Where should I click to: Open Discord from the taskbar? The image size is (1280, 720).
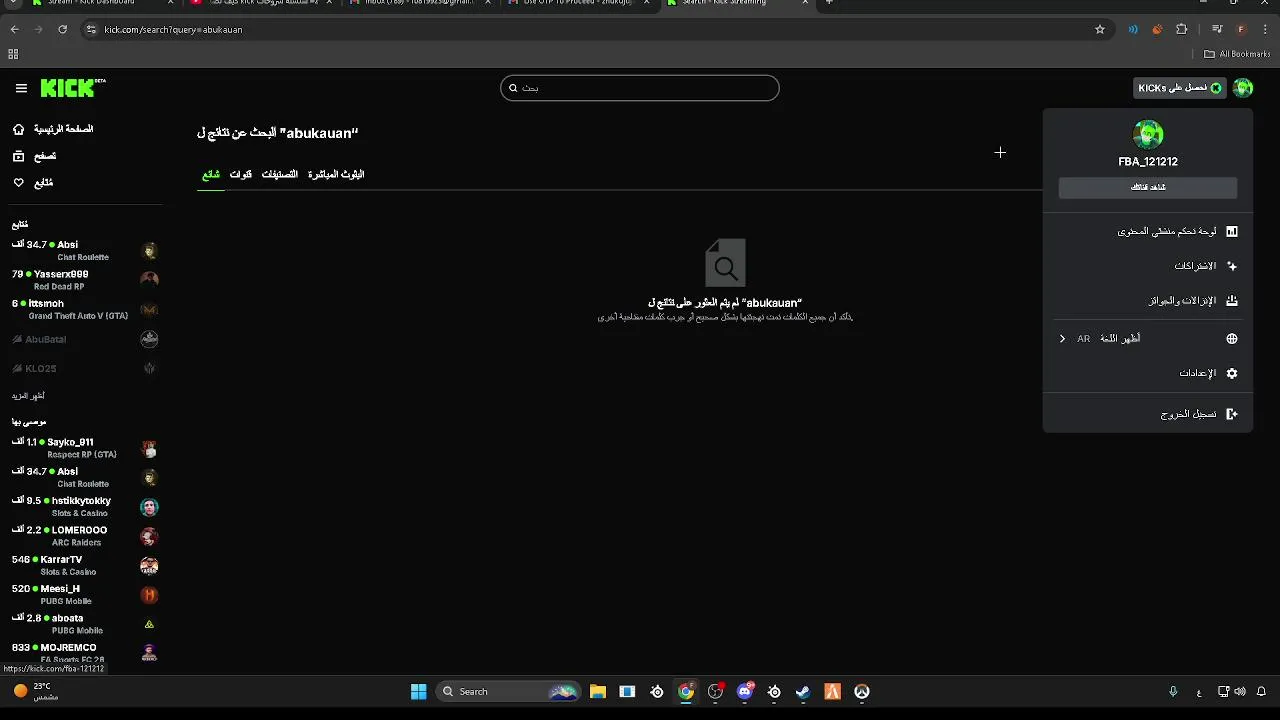tap(745, 691)
